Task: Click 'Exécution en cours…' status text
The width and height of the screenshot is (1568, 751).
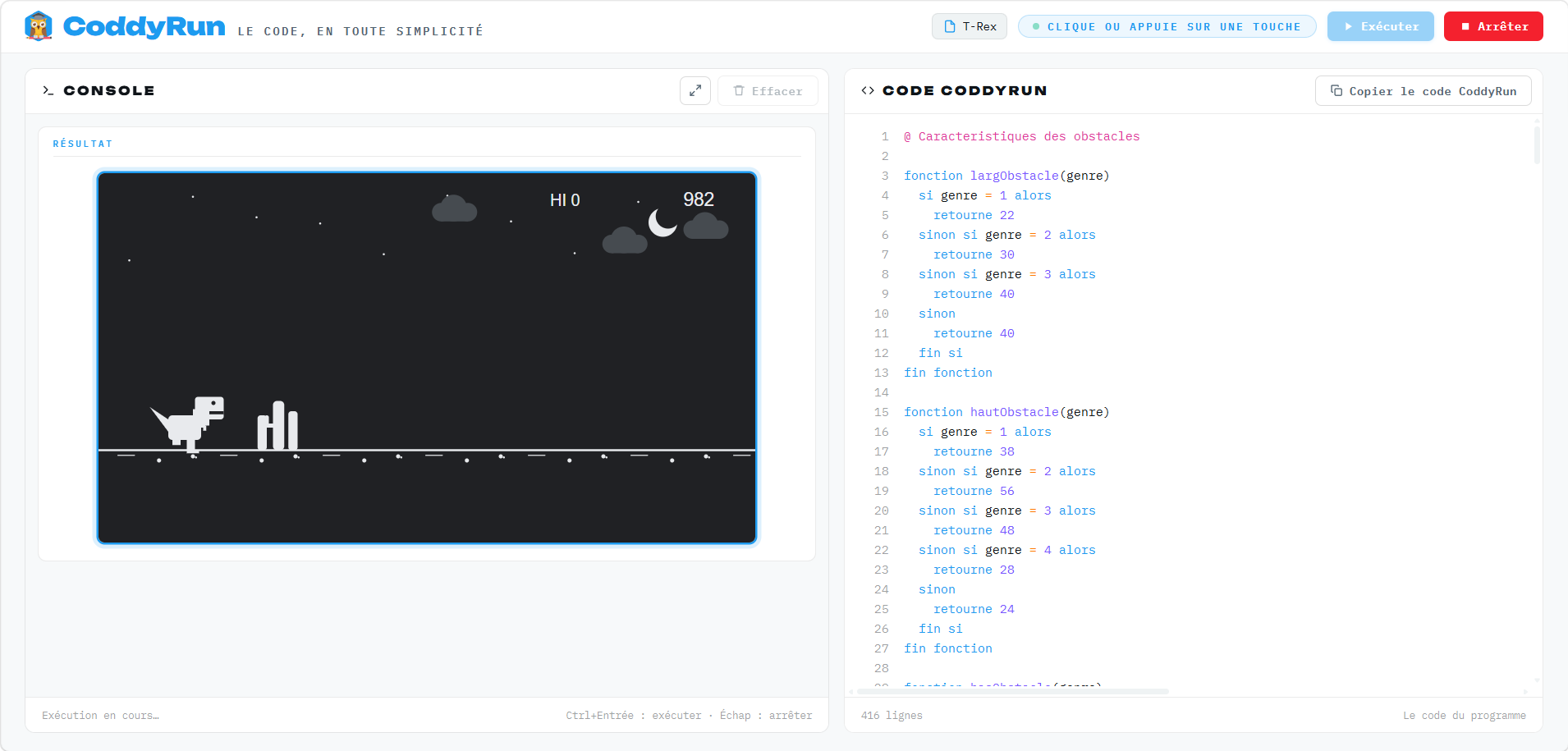Action: [x=101, y=716]
